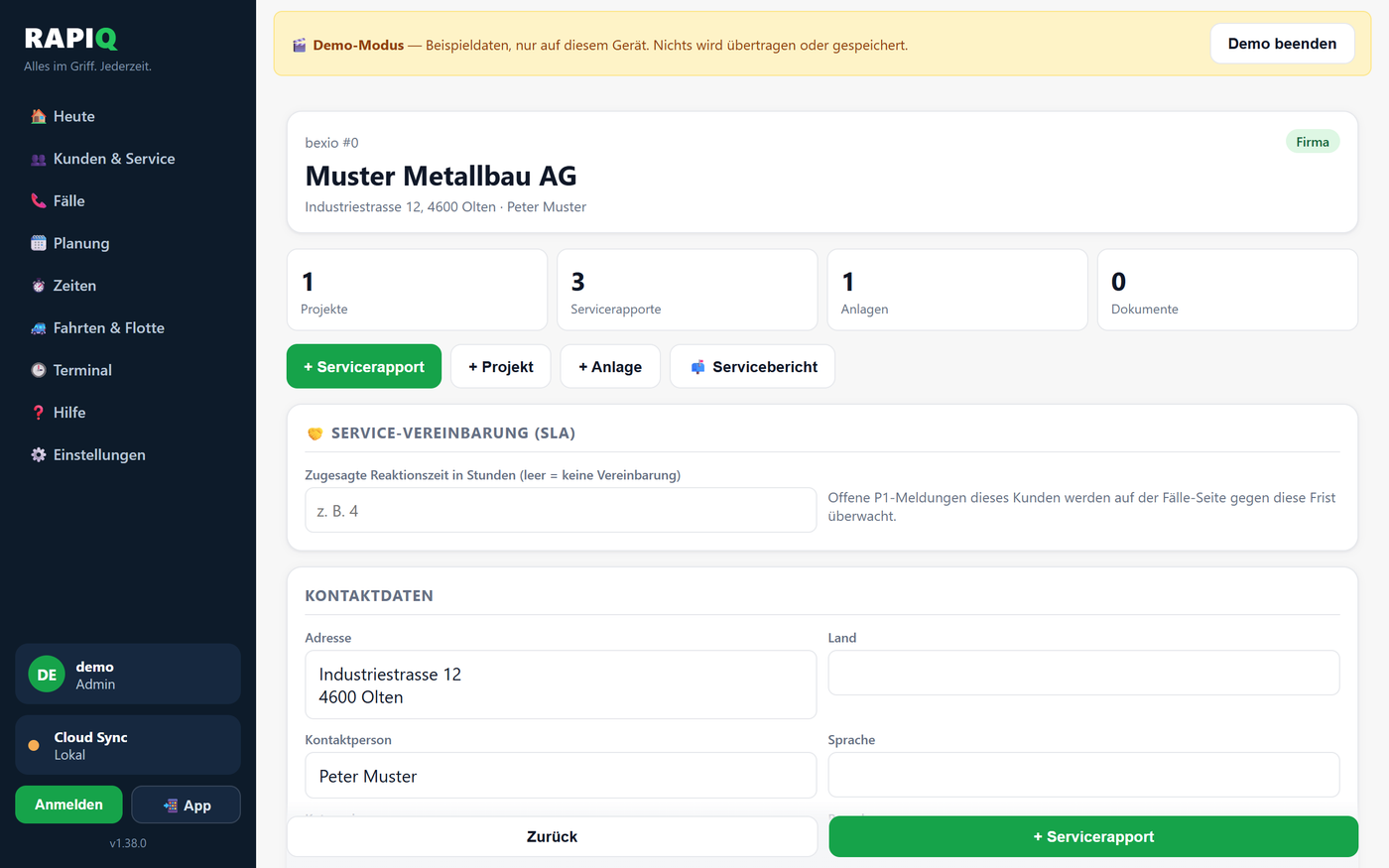Click the question mark icon beside Hilfe
This screenshot has width=1389, height=868.
pyautogui.click(x=39, y=413)
